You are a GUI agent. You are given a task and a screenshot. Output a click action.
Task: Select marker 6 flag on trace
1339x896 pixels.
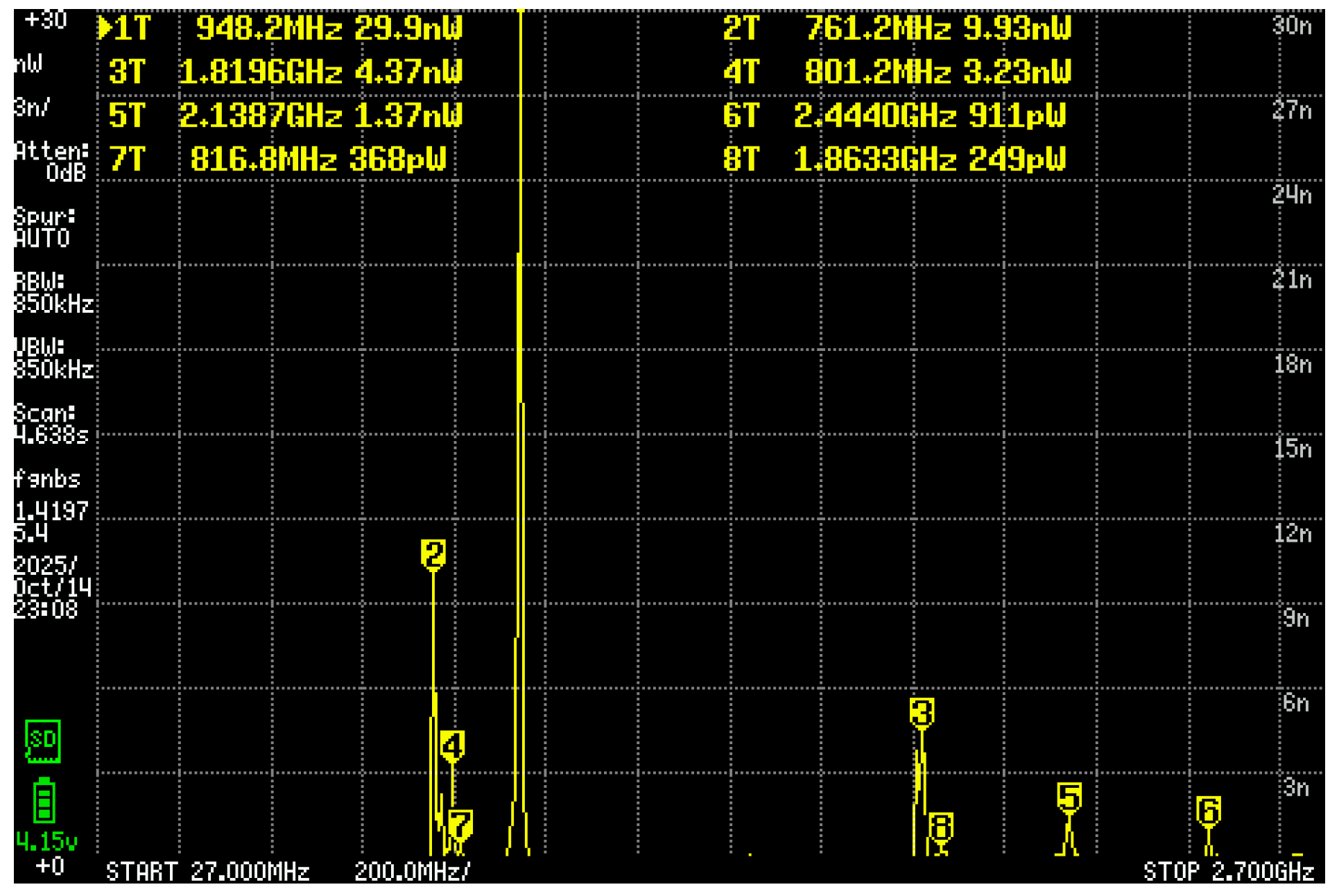[1208, 810]
